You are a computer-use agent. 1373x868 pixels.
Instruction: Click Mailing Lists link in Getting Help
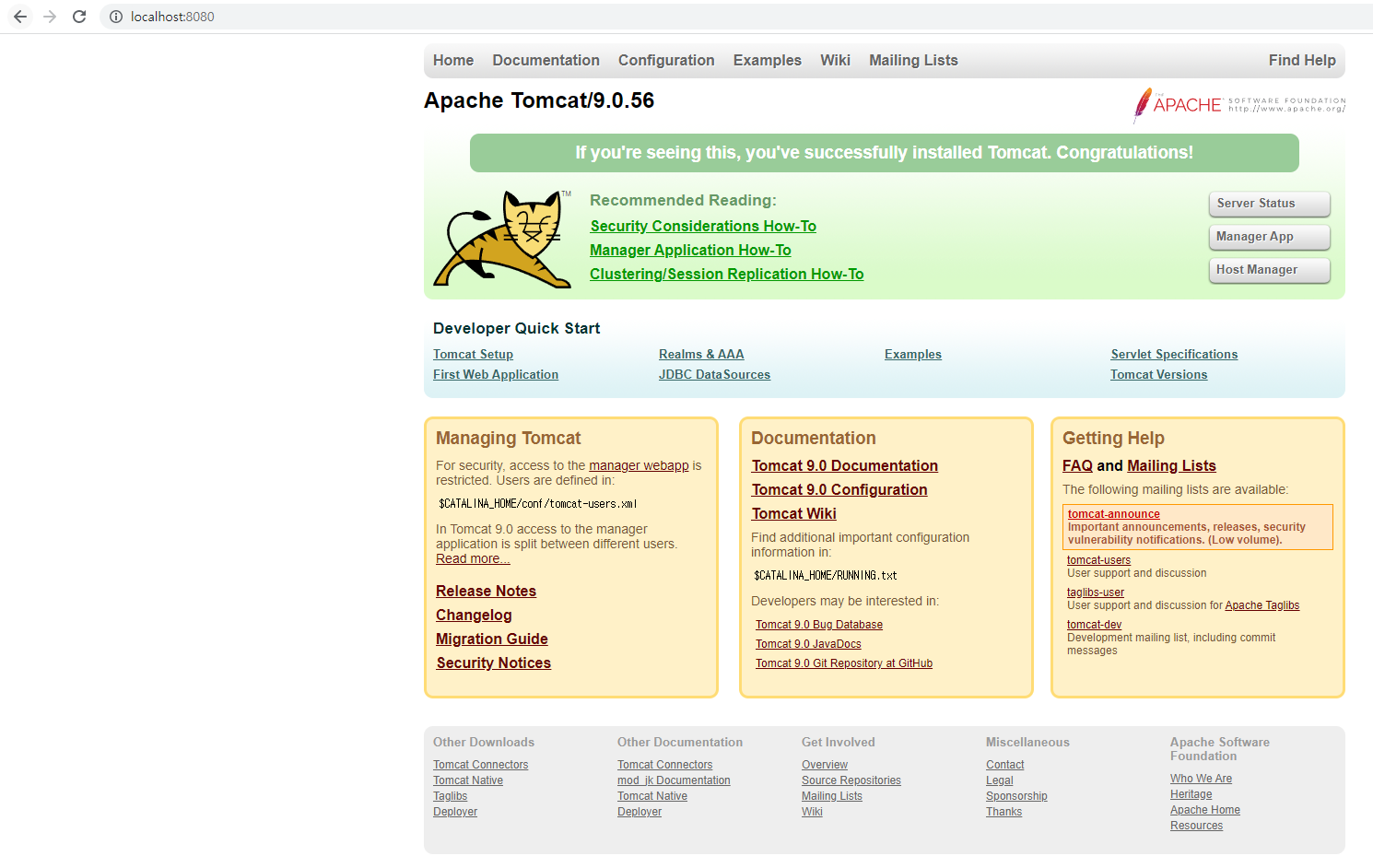coord(1171,465)
